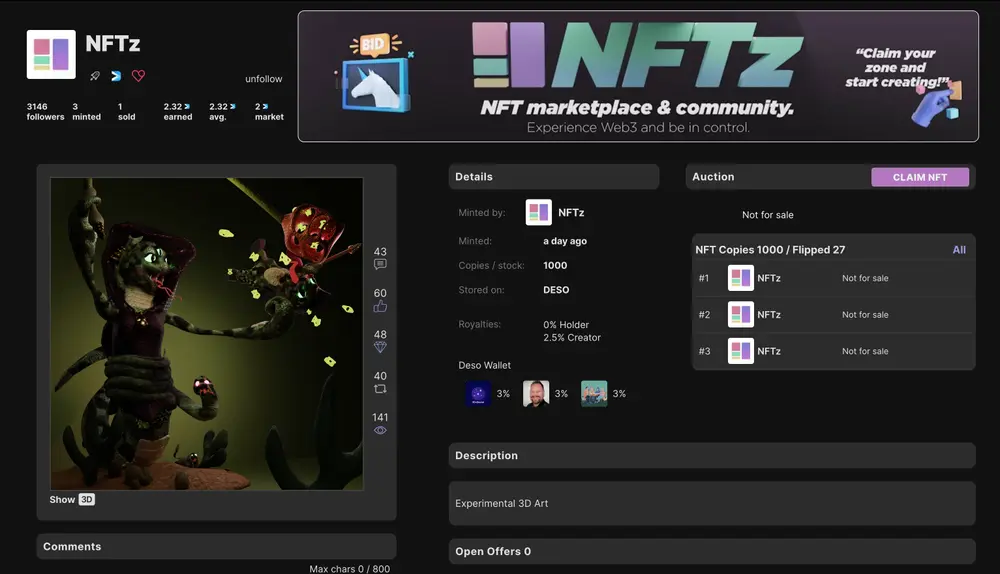
Task: Give a diamond using the diamond icon
Action: (380, 347)
